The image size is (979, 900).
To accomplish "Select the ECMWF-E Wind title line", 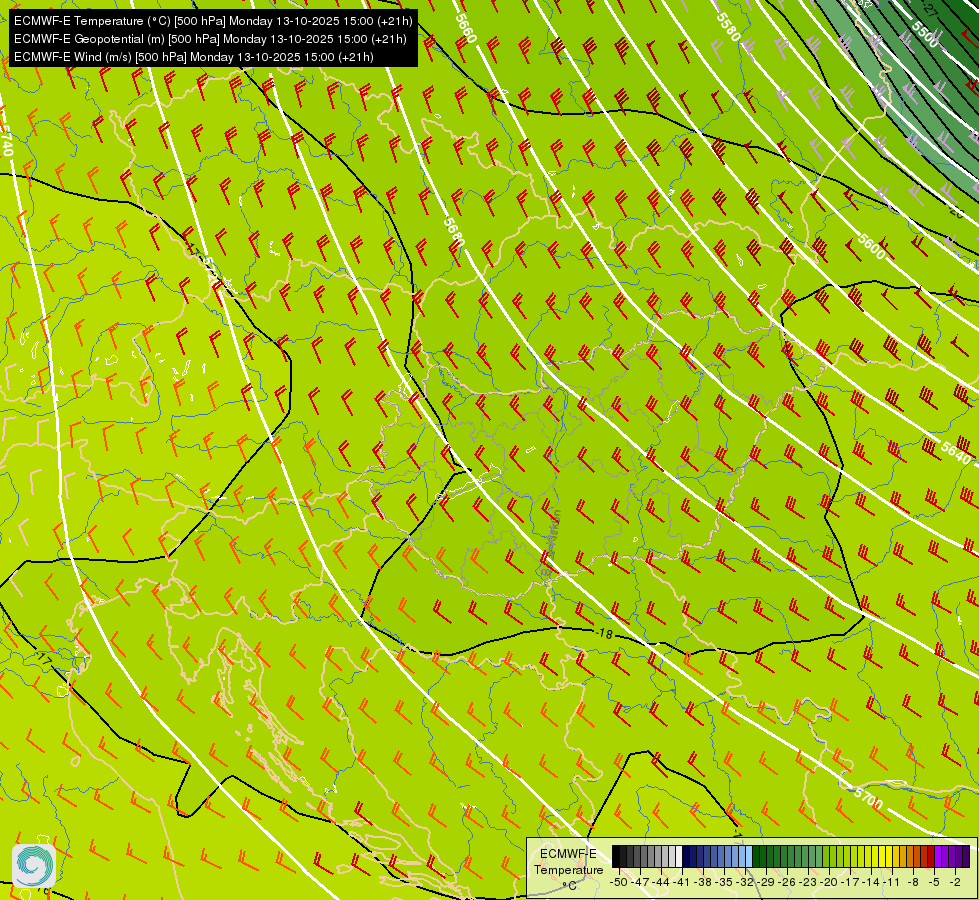I will tap(194, 57).
